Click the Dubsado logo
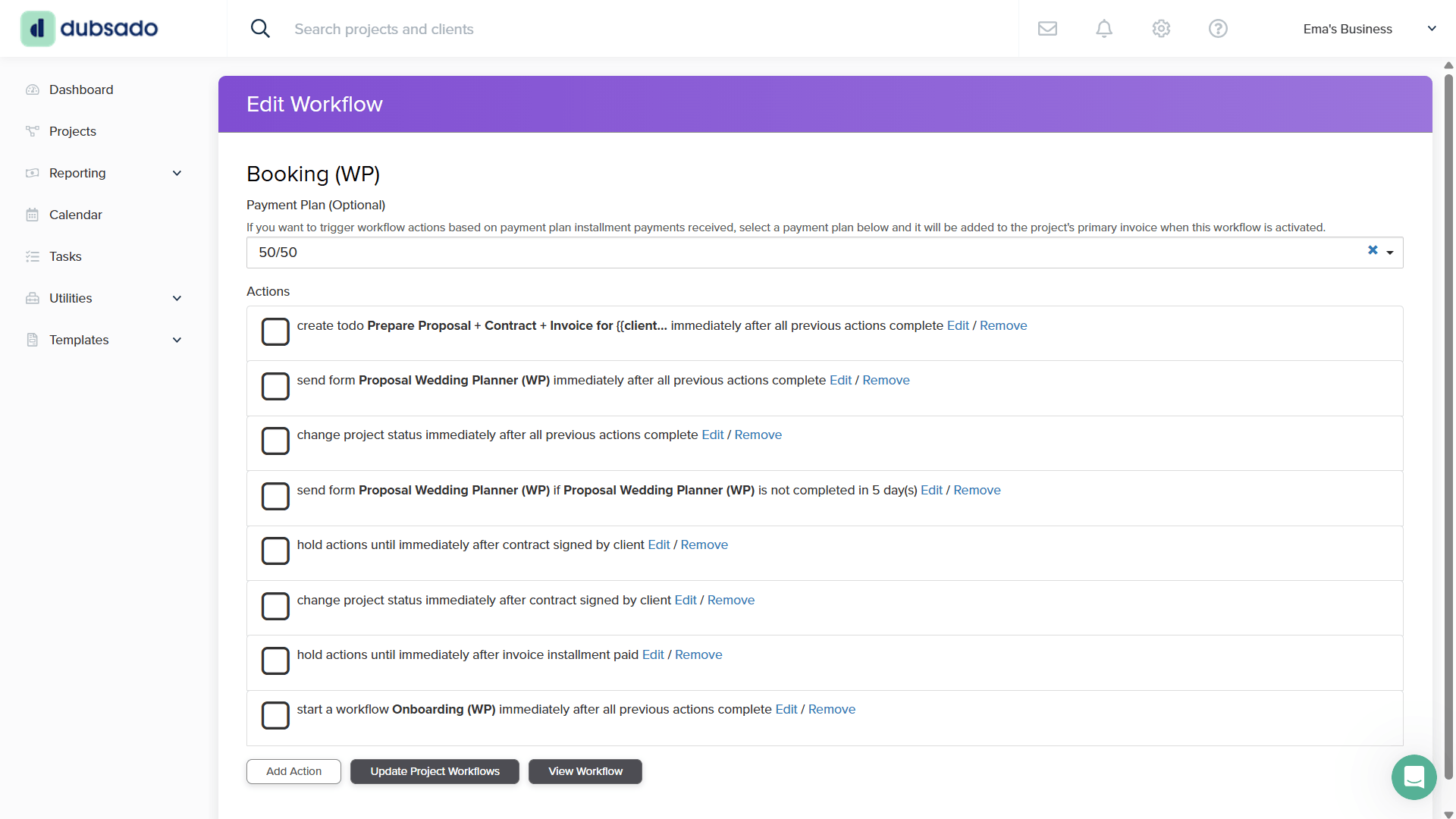Image resolution: width=1456 pixels, height=819 pixels. pyautogui.click(x=89, y=28)
